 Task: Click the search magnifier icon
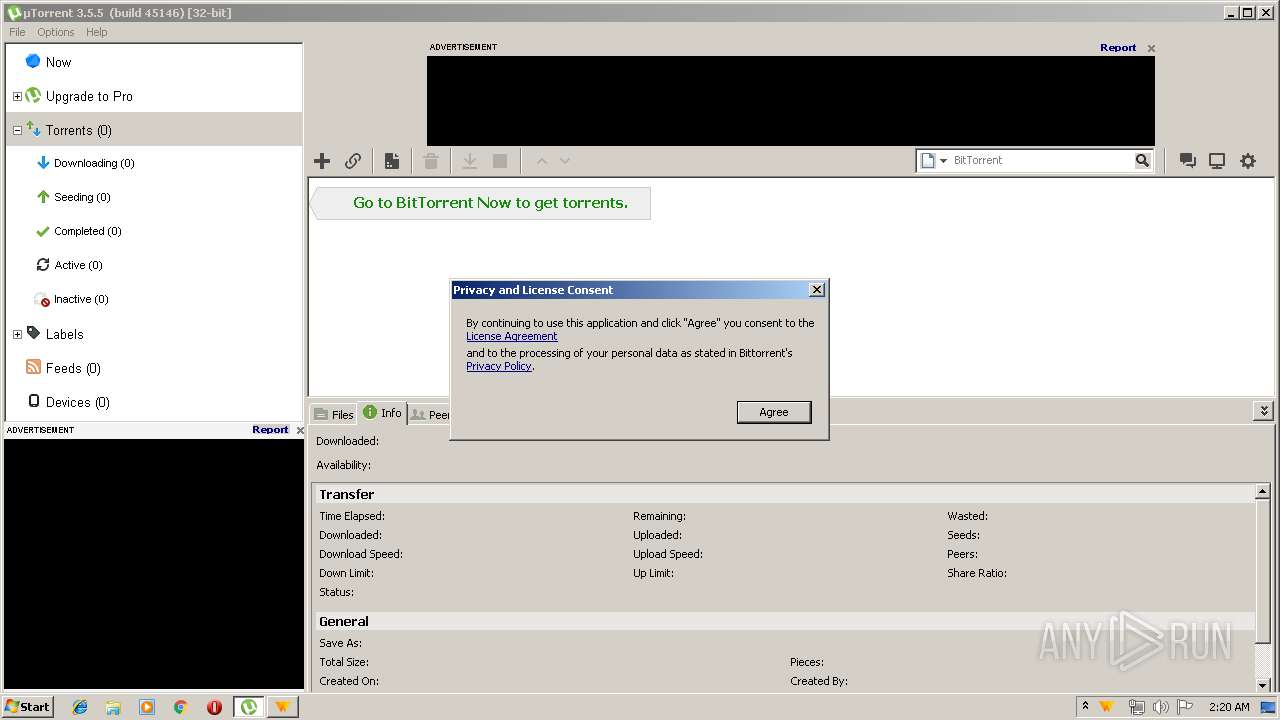click(1142, 160)
